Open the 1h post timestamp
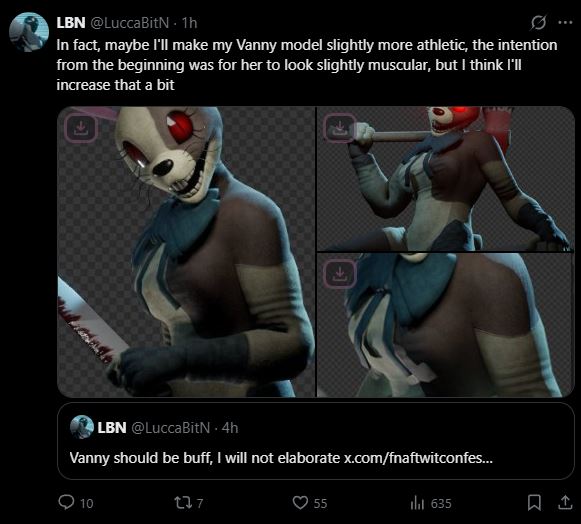The width and height of the screenshot is (581, 524). tap(189, 23)
